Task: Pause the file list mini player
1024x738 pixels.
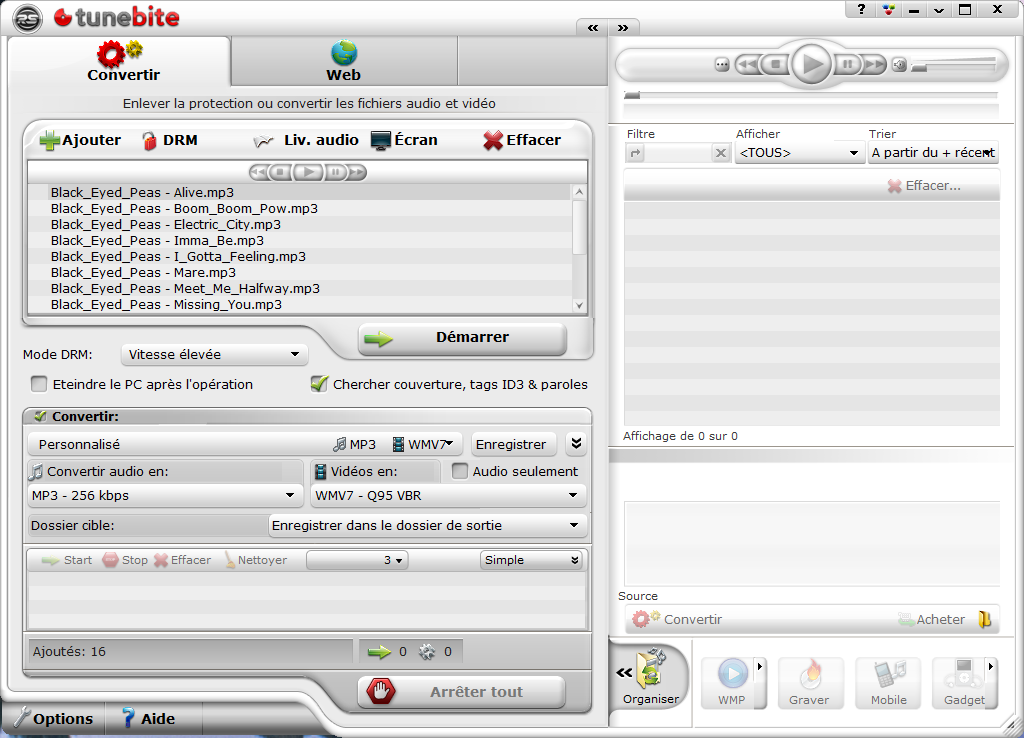Action: pos(335,172)
